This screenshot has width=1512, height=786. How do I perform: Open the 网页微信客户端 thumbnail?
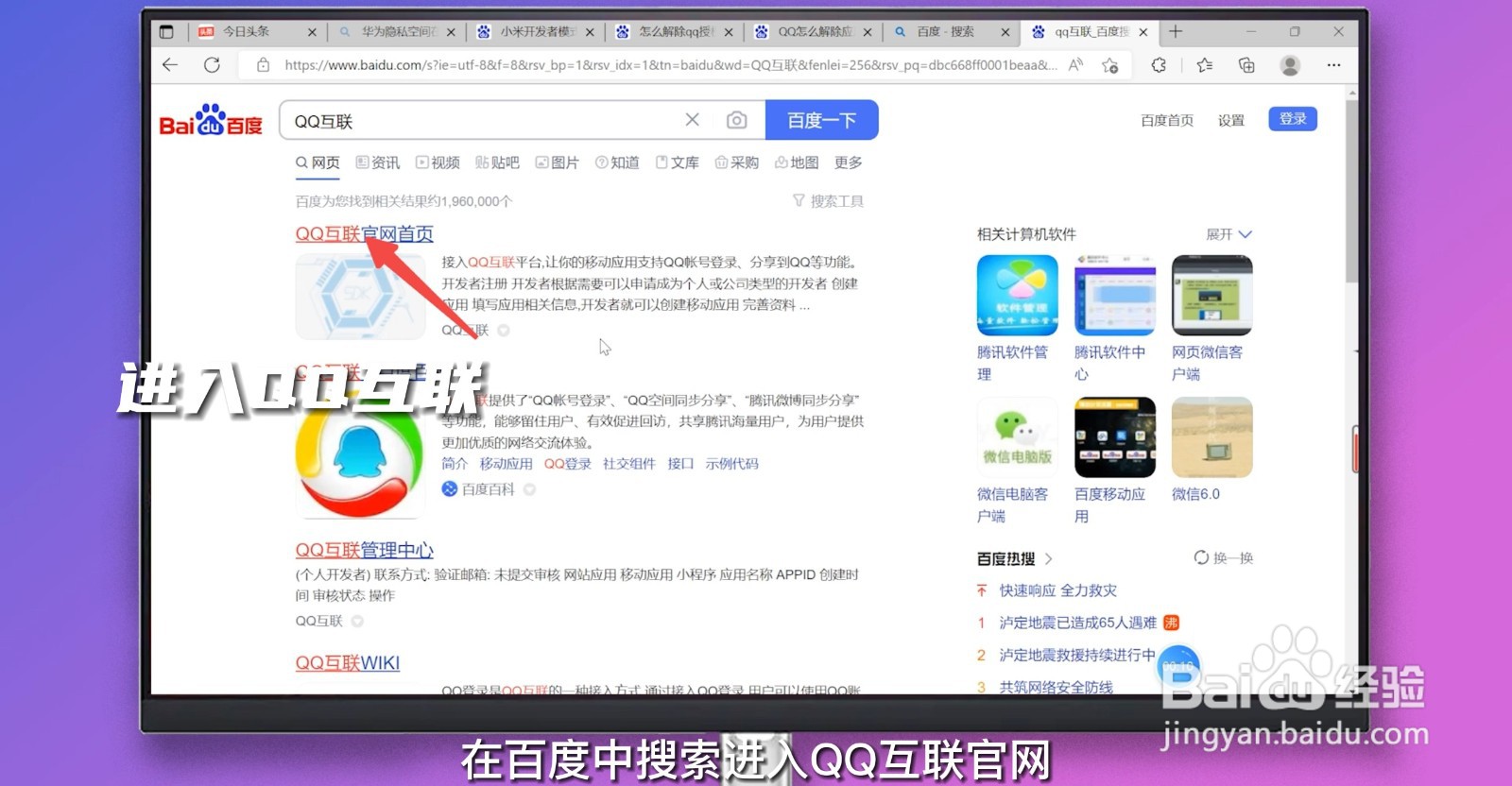click(1212, 295)
